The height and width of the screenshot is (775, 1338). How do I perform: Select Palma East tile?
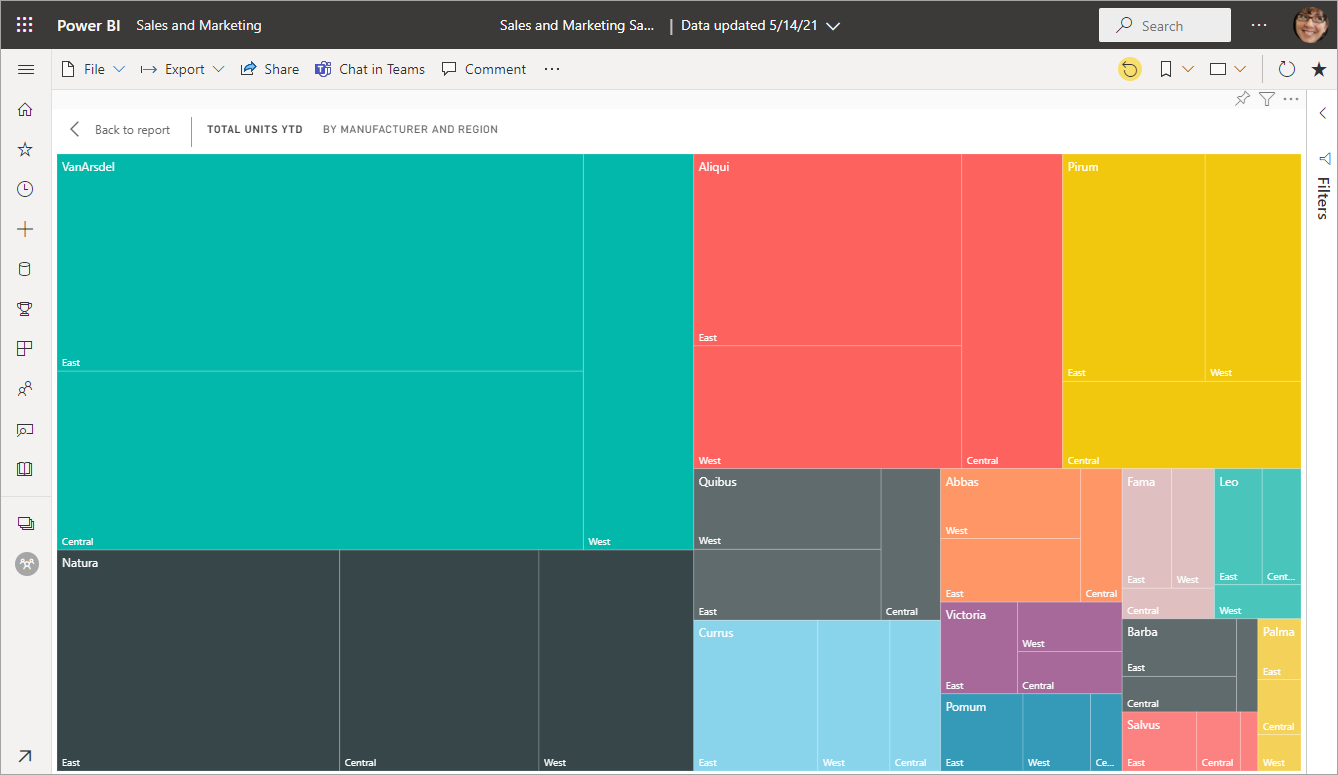pyautogui.click(x=1279, y=650)
